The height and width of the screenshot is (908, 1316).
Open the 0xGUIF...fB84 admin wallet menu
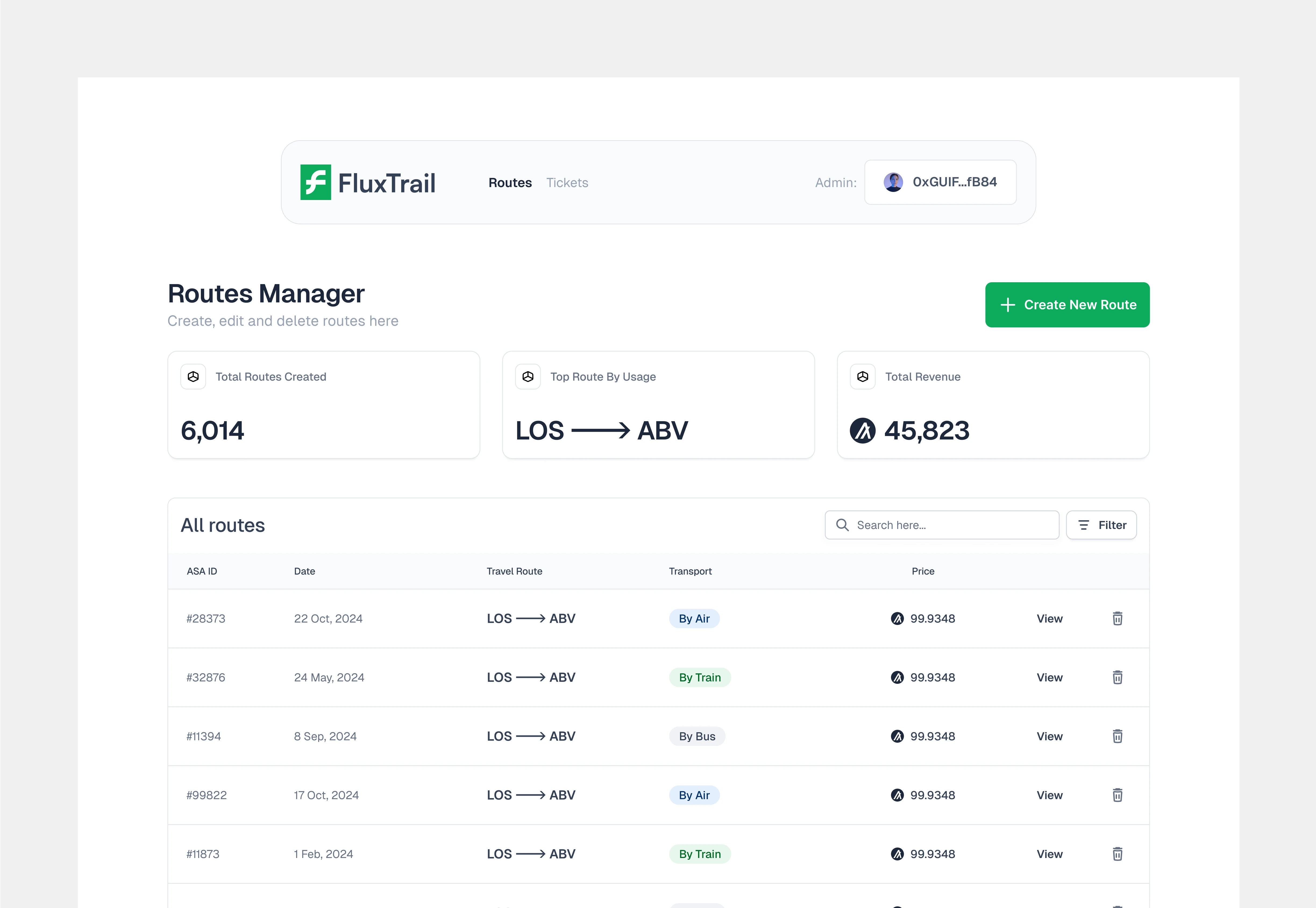click(940, 182)
